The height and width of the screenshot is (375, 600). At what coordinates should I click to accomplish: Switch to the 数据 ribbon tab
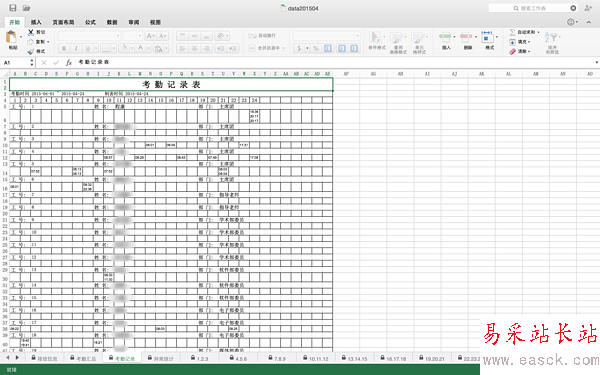click(x=112, y=22)
